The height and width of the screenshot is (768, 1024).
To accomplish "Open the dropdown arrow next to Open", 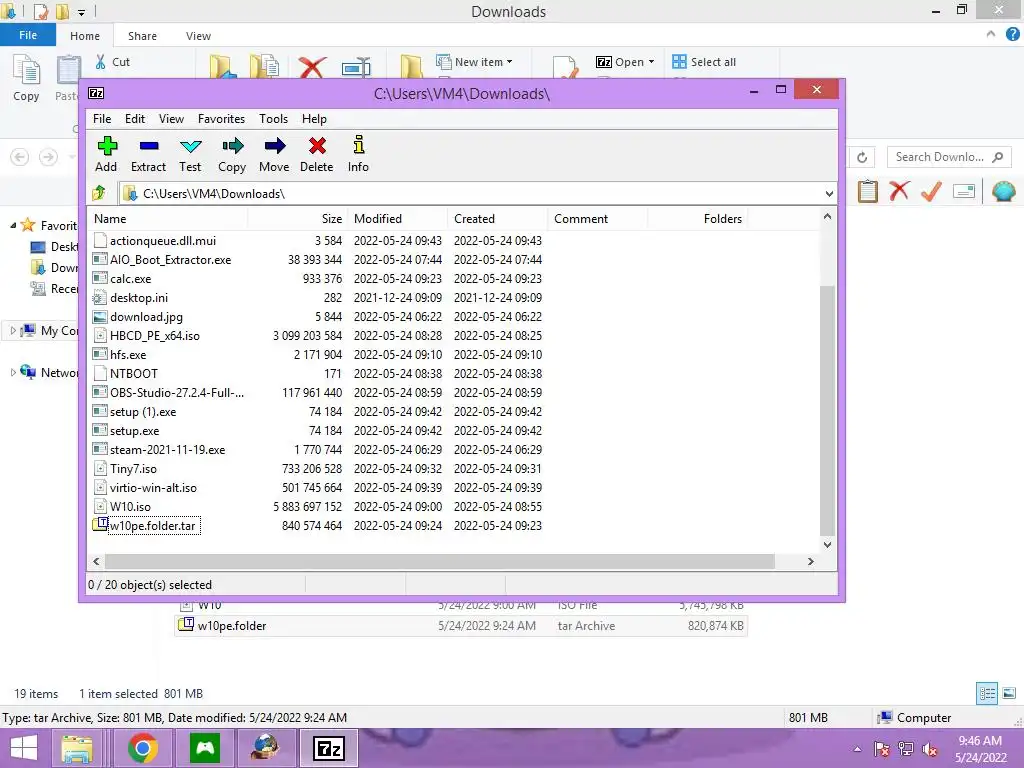I will (651, 62).
